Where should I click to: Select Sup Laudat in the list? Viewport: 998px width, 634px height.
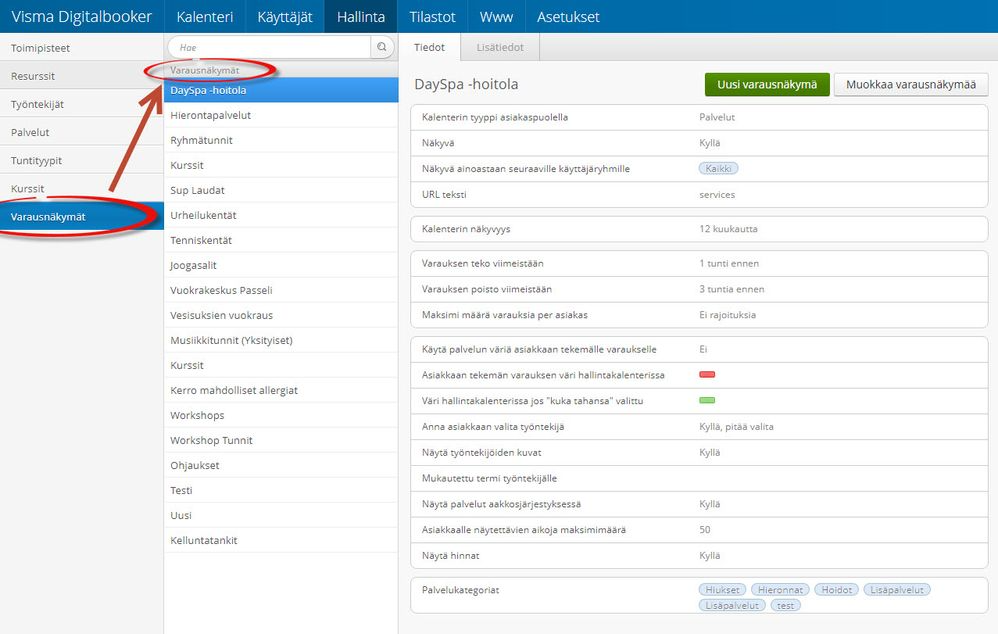[281, 190]
